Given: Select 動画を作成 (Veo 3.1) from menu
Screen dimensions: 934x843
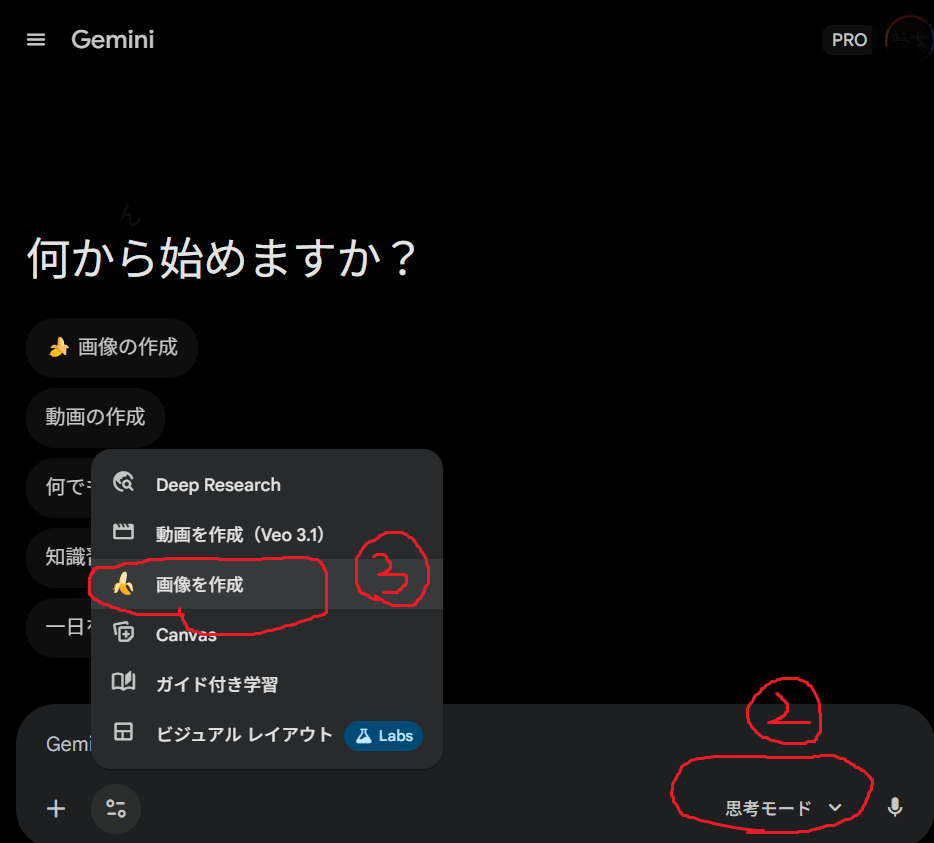Looking at the screenshot, I should [x=240, y=534].
